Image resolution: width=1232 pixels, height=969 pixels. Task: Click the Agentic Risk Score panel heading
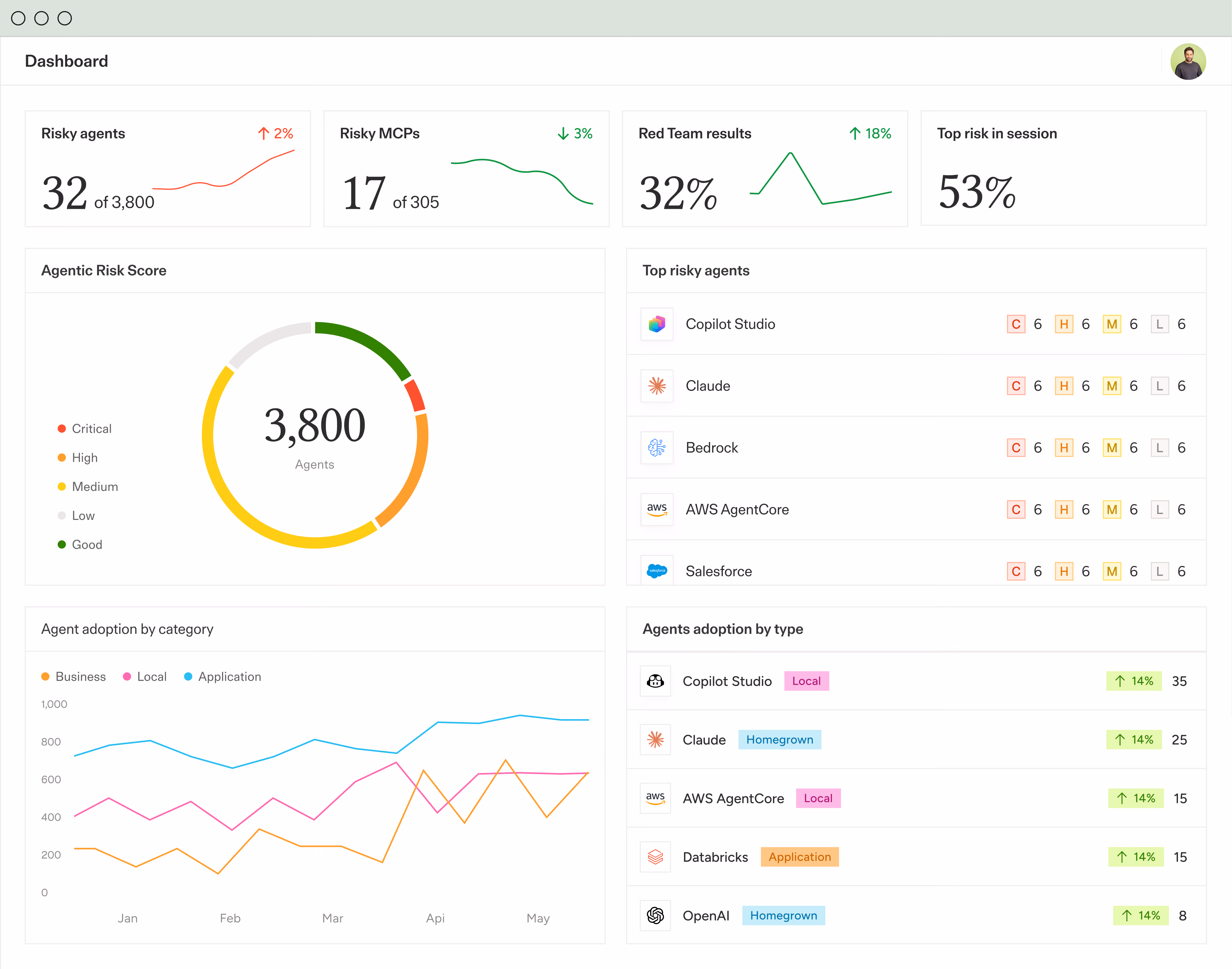pyautogui.click(x=104, y=271)
